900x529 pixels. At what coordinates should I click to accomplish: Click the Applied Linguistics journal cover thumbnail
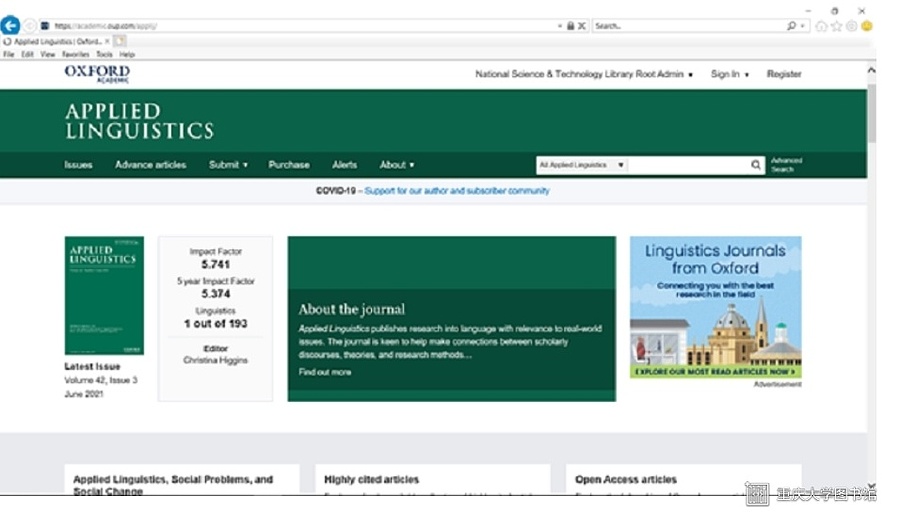tap(104, 295)
